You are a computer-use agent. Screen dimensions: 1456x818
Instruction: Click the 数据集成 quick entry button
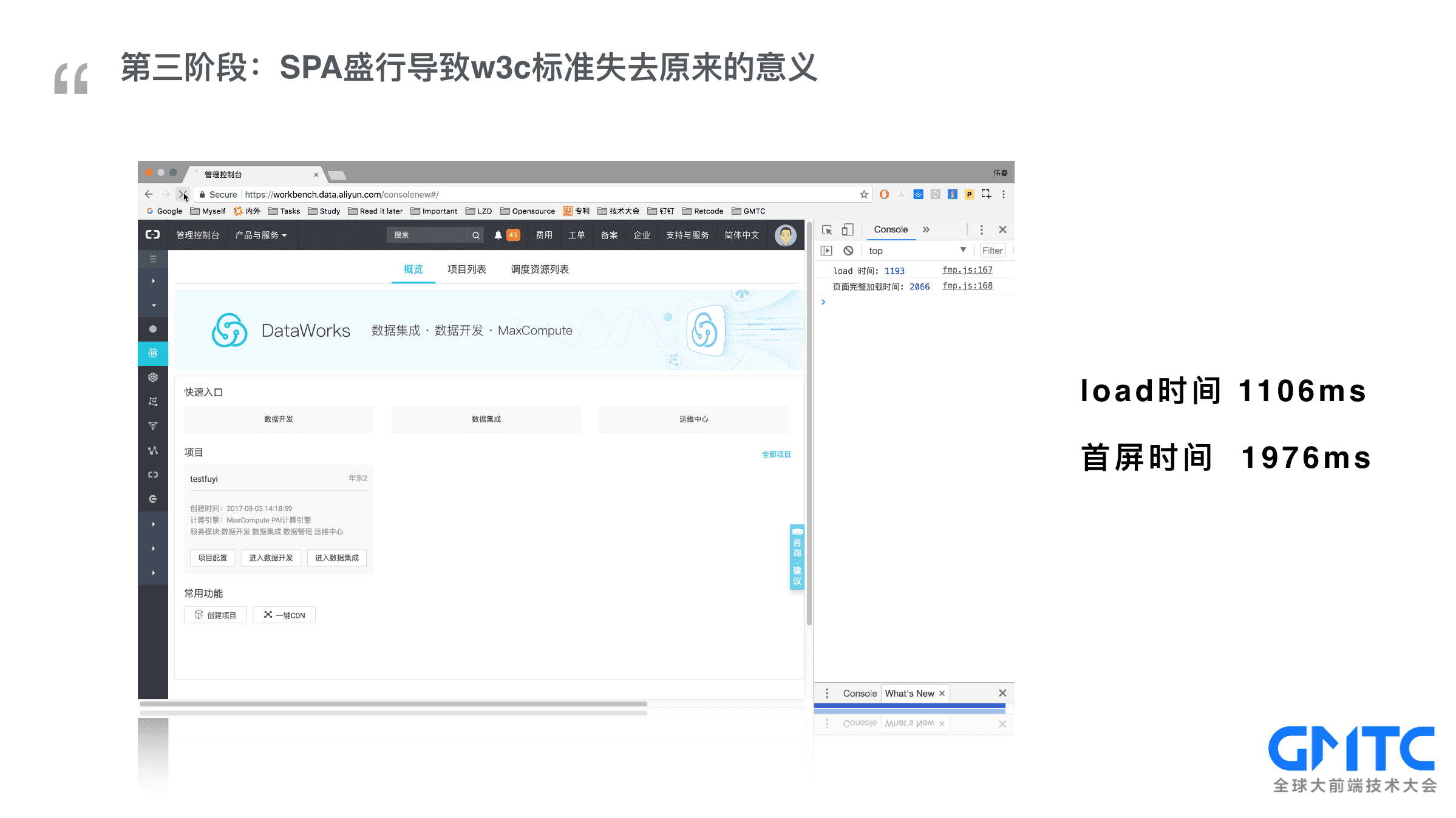[x=486, y=419]
